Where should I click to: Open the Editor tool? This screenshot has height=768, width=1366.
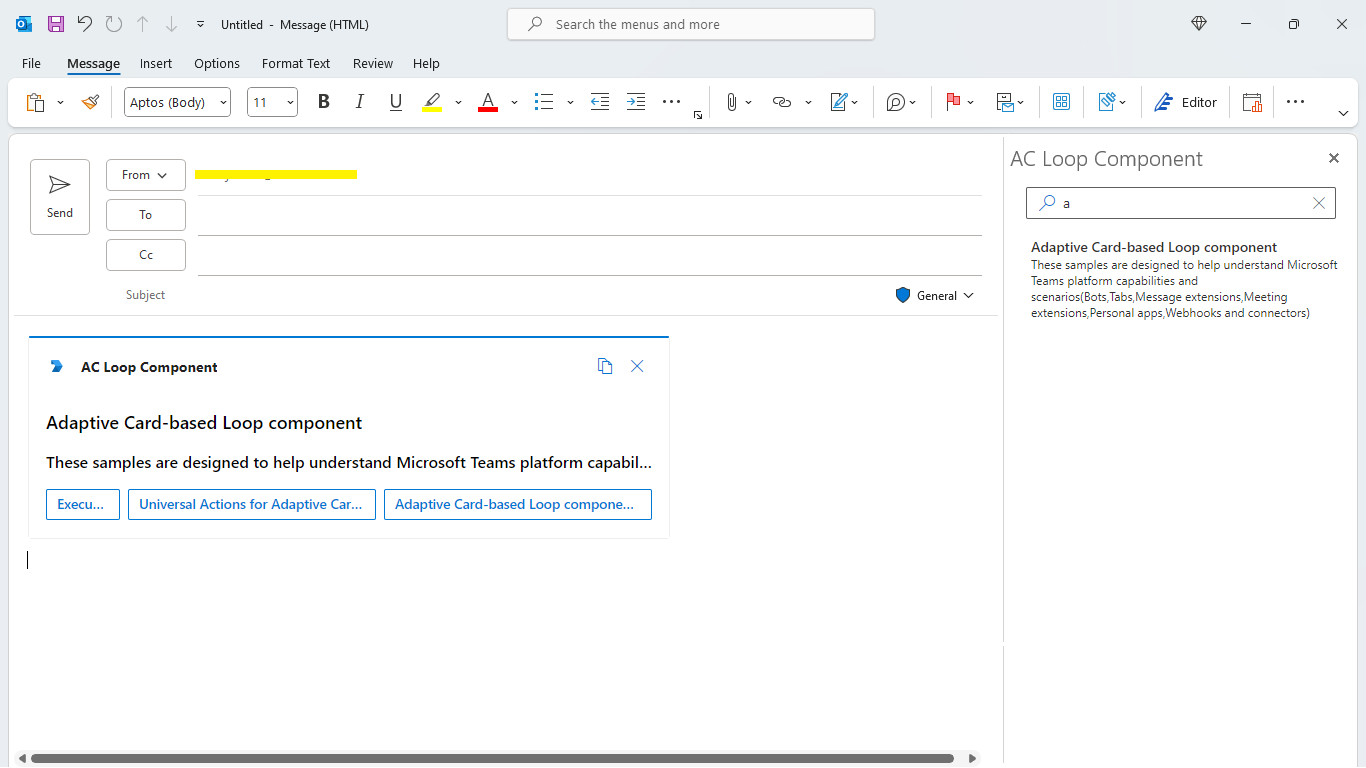1185,102
